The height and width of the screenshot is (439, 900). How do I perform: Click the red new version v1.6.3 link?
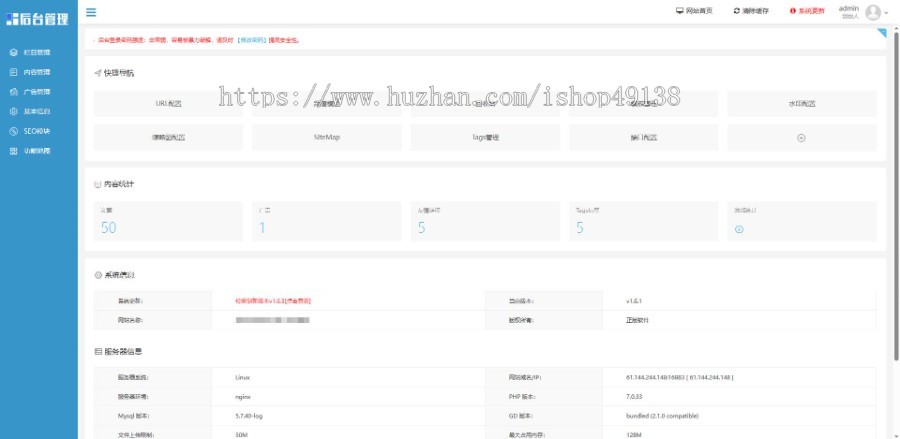pyautogui.click(x=273, y=301)
